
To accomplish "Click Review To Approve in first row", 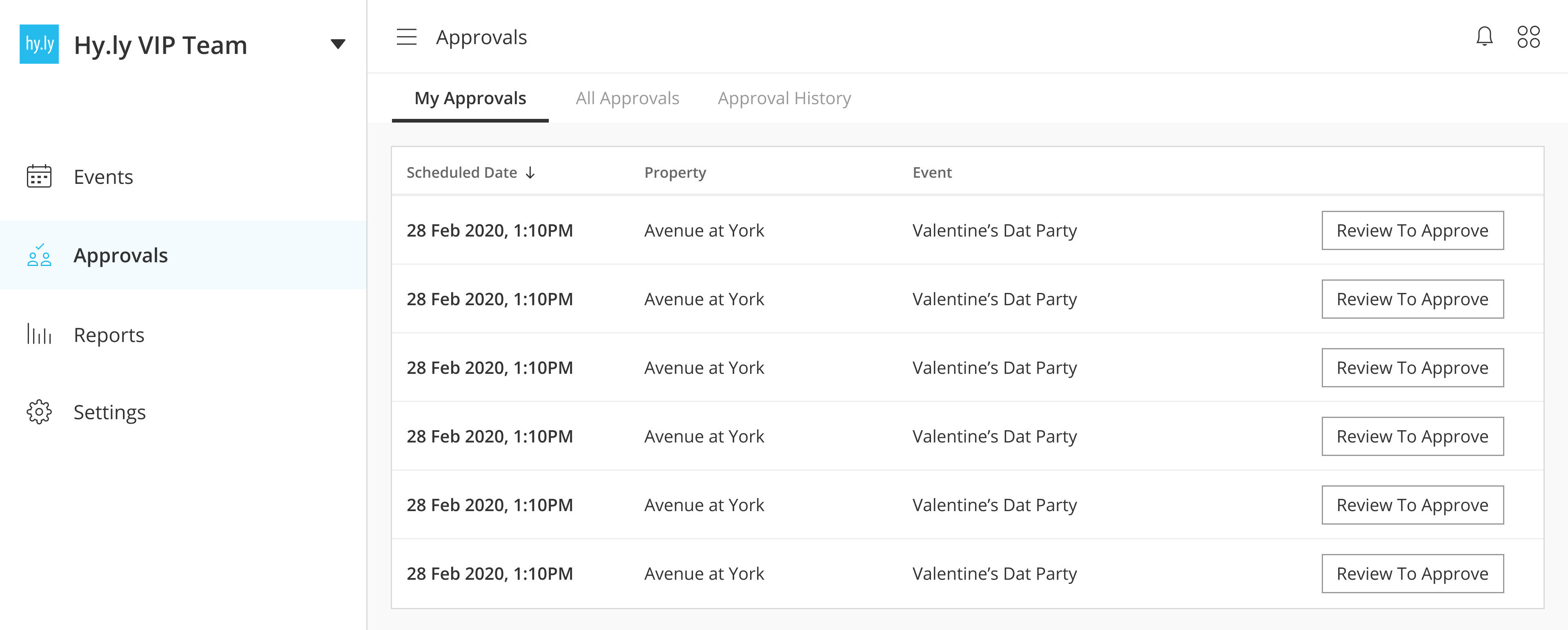I will (1412, 230).
